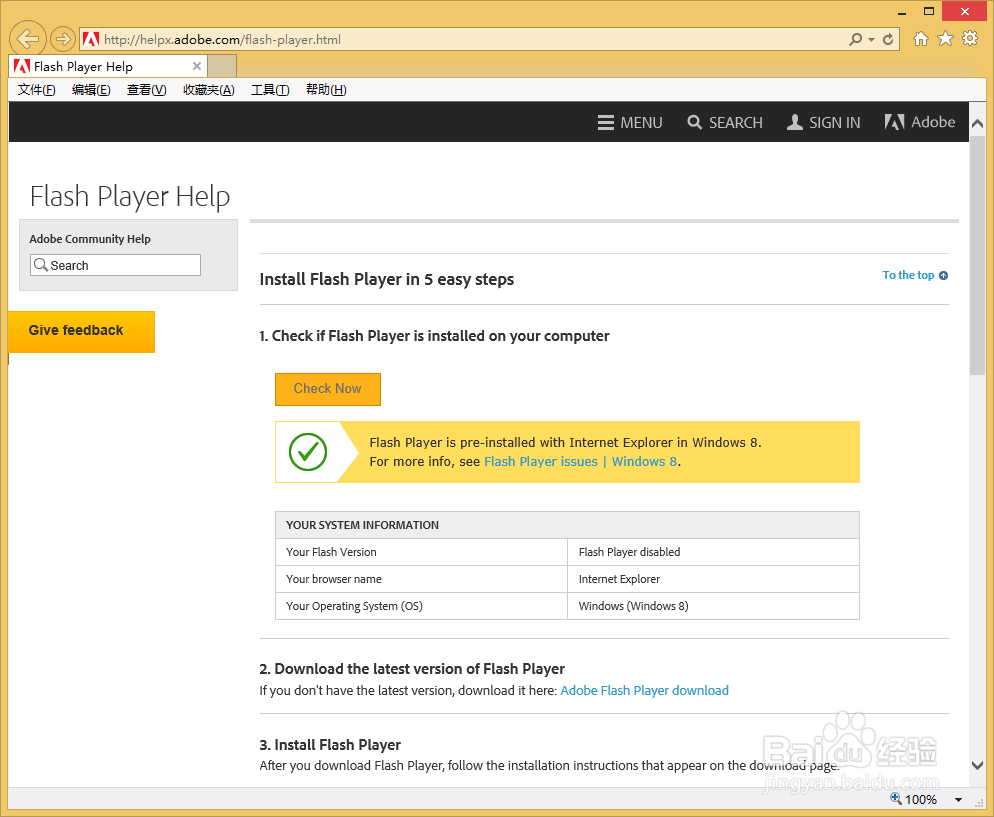The width and height of the screenshot is (994, 817).
Task: Click the scrollbar down arrow
Action: coord(977,766)
